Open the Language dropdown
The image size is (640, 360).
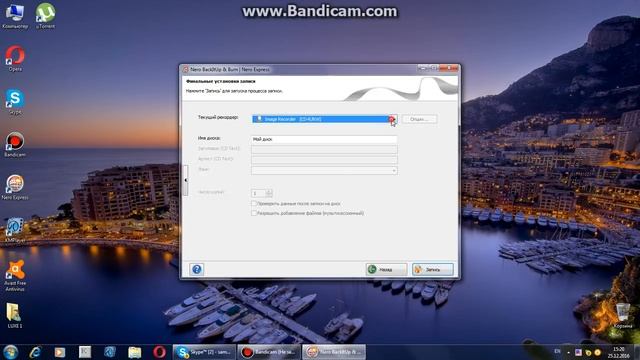click(324, 170)
